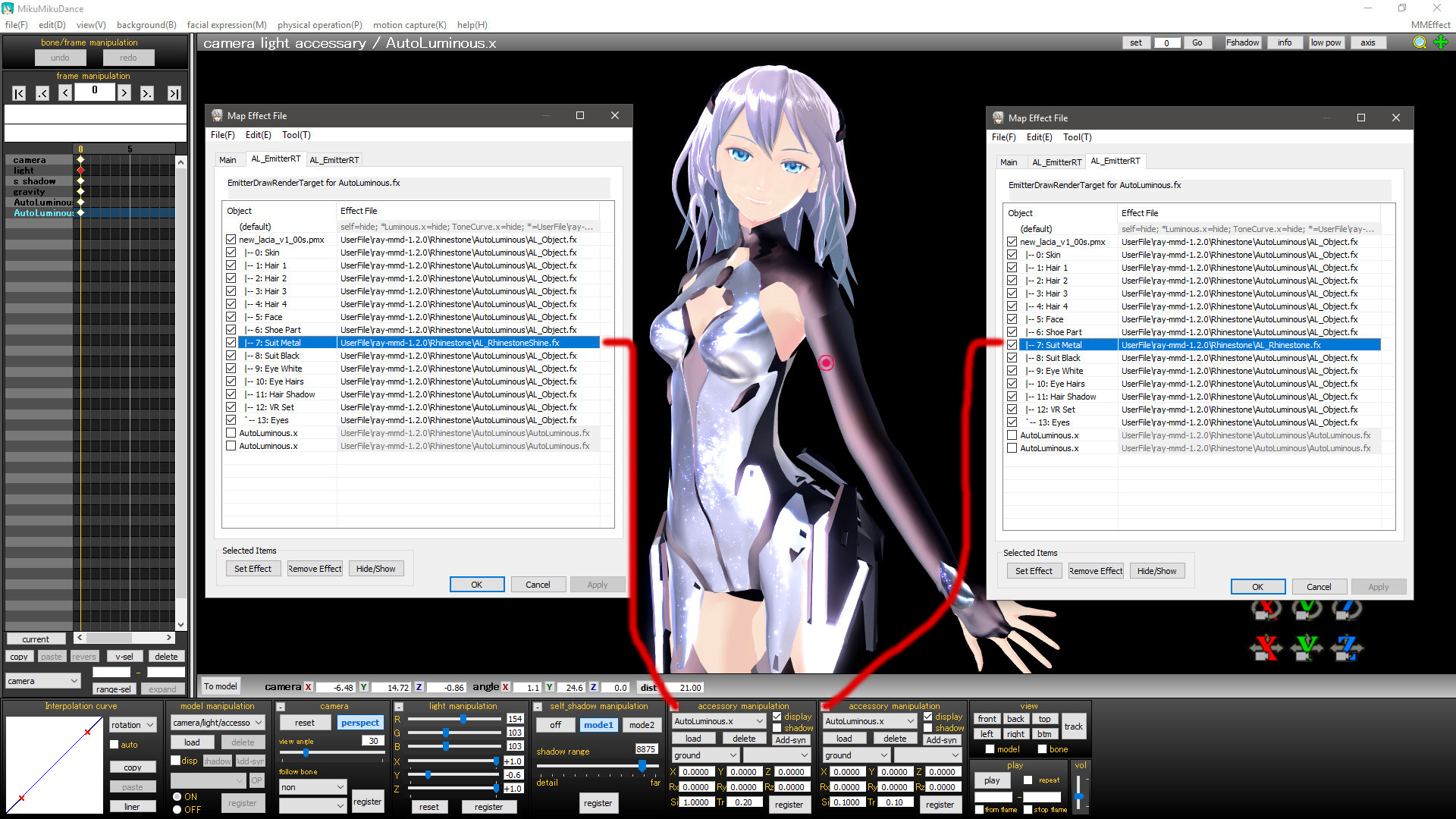
Task: Open second accessory AutoLuminous.x dropdown
Action: pyautogui.click(x=871, y=721)
